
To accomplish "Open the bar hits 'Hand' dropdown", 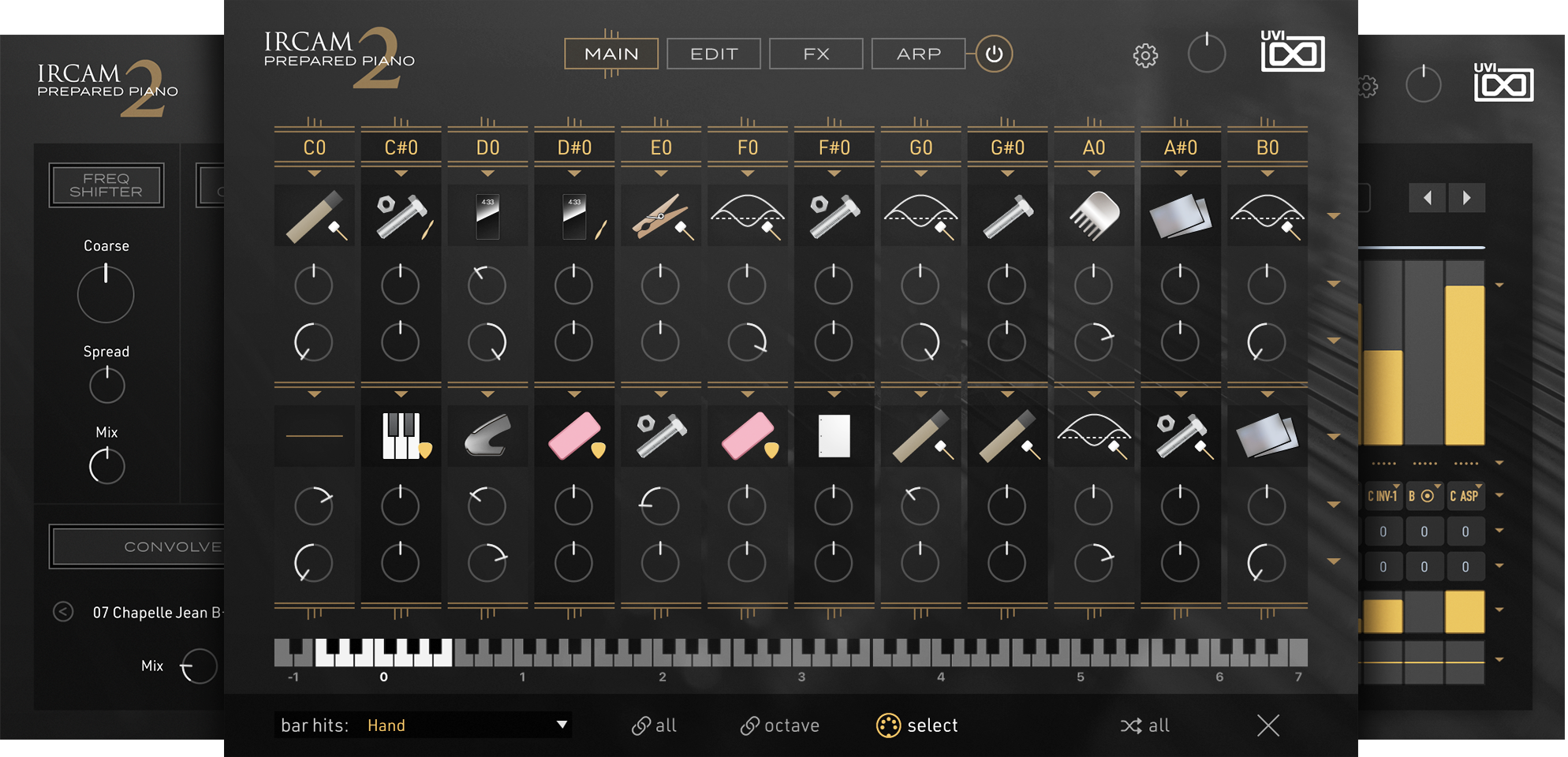I will (x=465, y=725).
